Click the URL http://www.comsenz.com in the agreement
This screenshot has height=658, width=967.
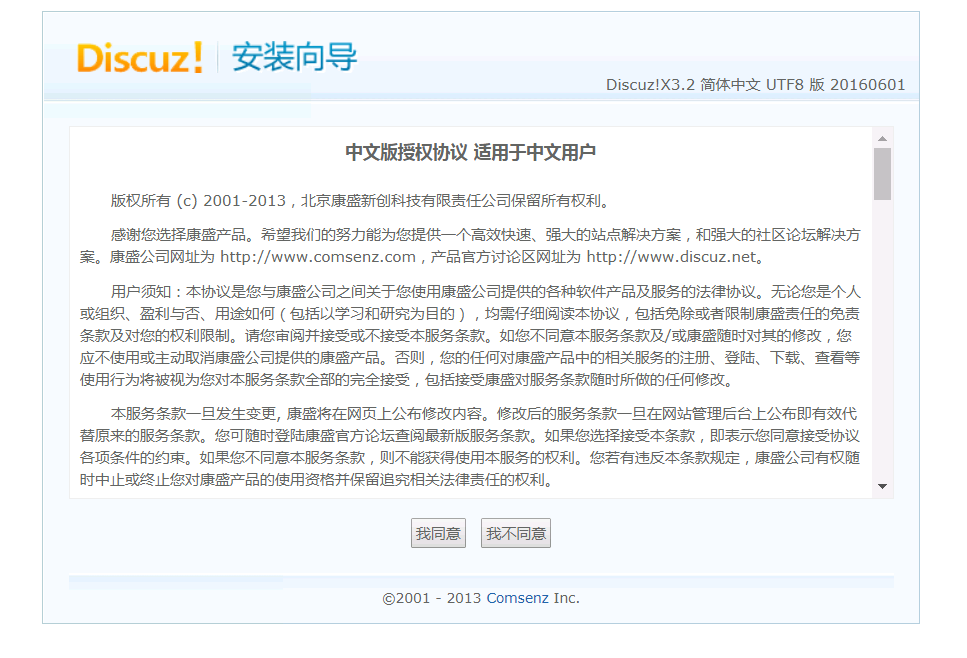click(x=318, y=257)
